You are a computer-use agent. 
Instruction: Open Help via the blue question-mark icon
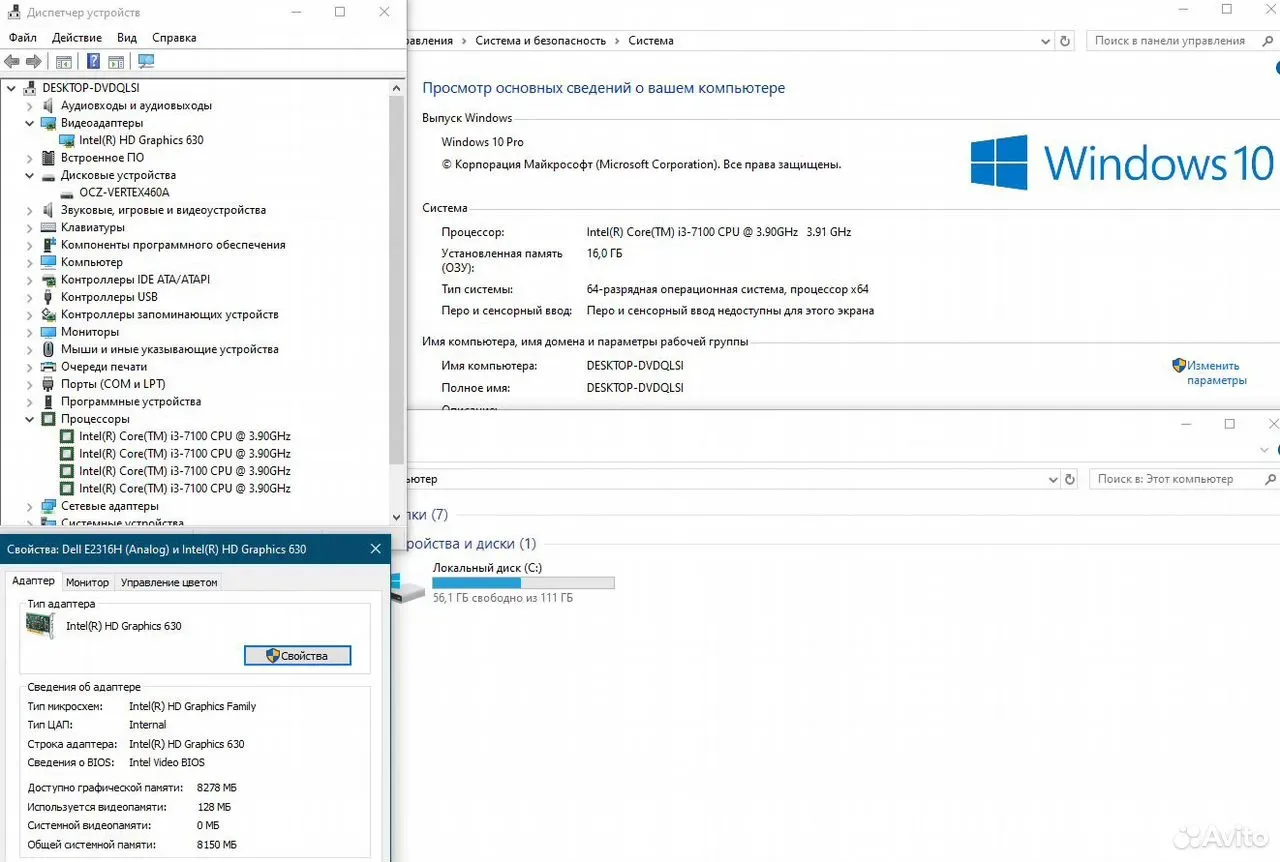click(x=94, y=62)
